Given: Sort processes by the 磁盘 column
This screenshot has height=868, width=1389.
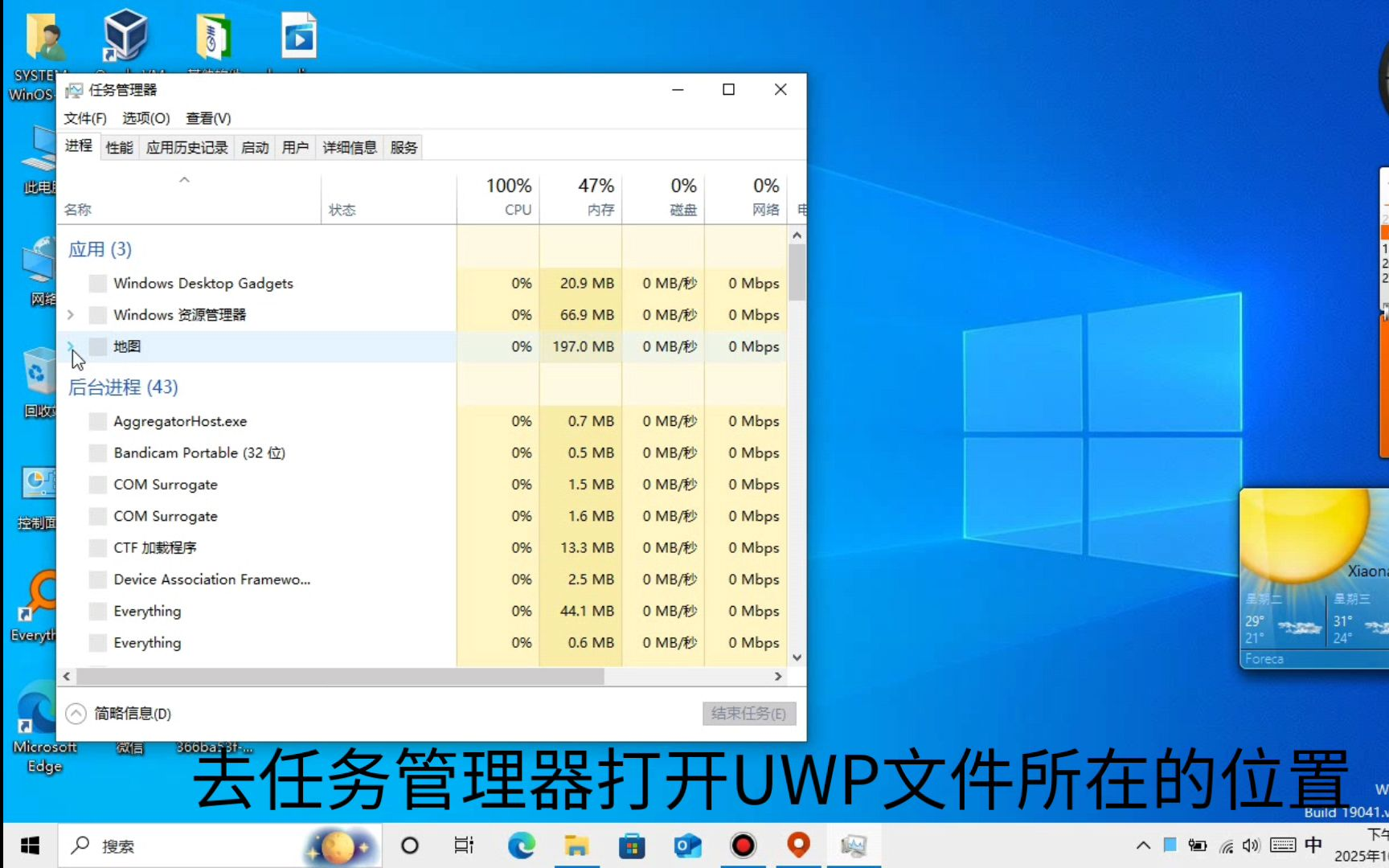Looking at the screenshot, I should point(664,198).
